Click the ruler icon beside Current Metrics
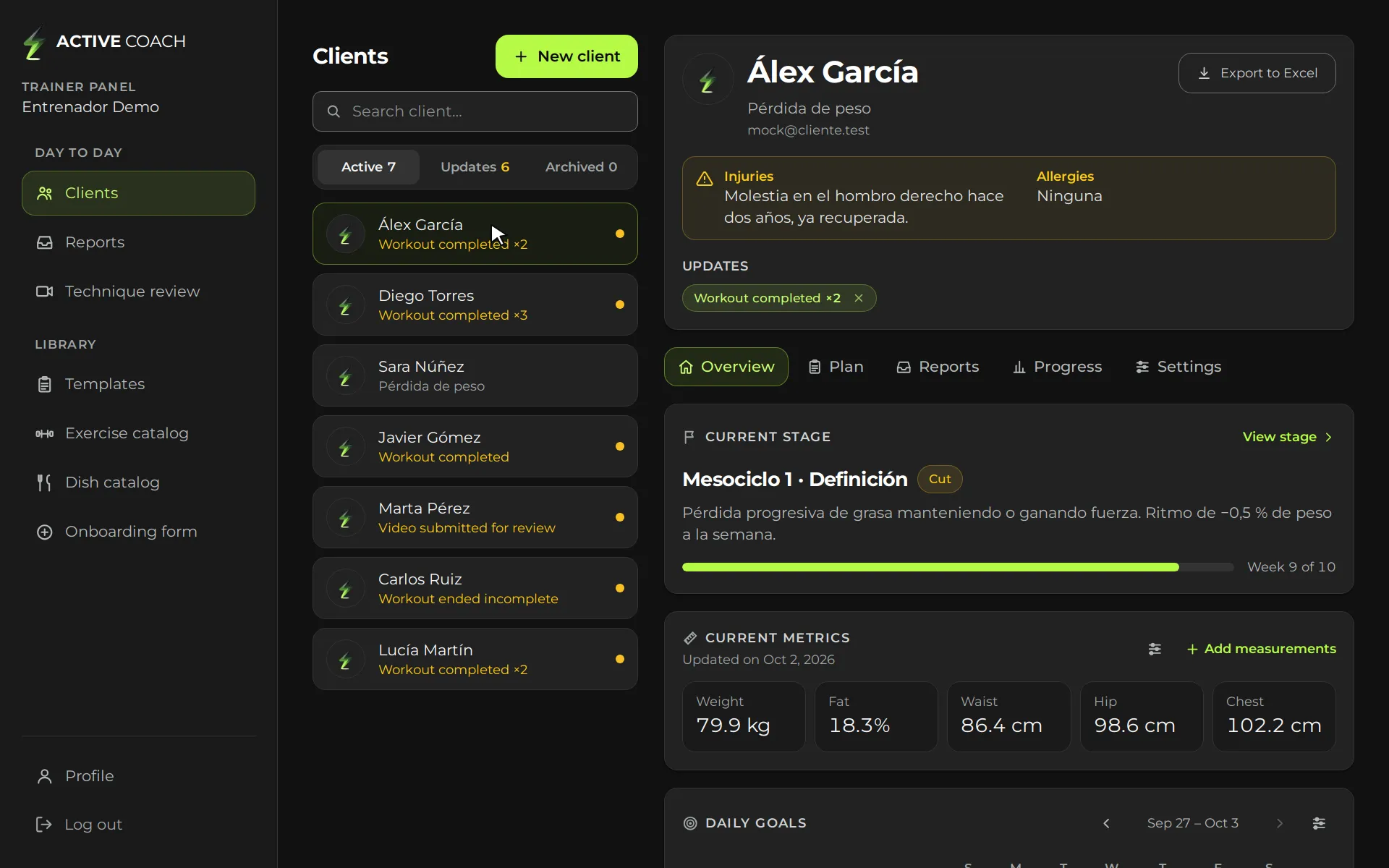Viewport: 1389px width, 868px height. 690,638
